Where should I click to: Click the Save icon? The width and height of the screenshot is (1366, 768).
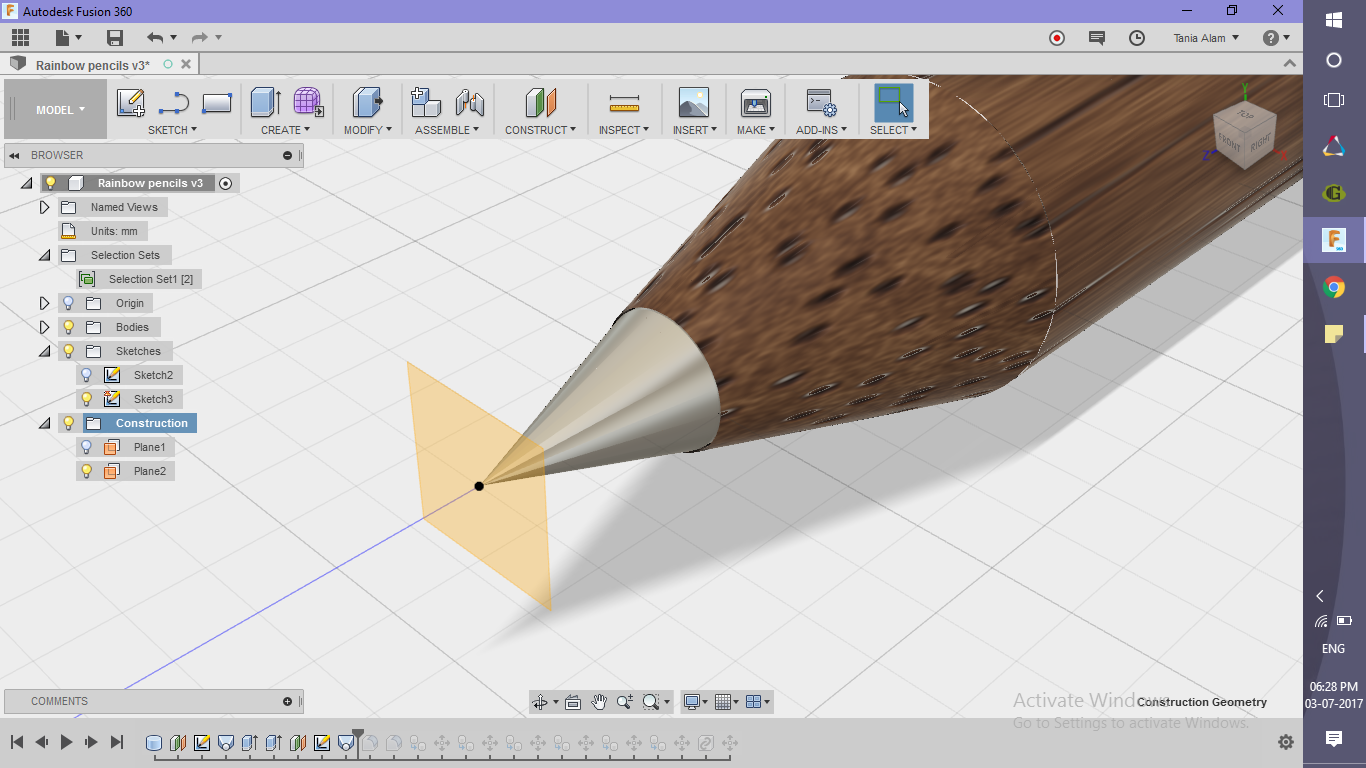(x=115, y=38)
